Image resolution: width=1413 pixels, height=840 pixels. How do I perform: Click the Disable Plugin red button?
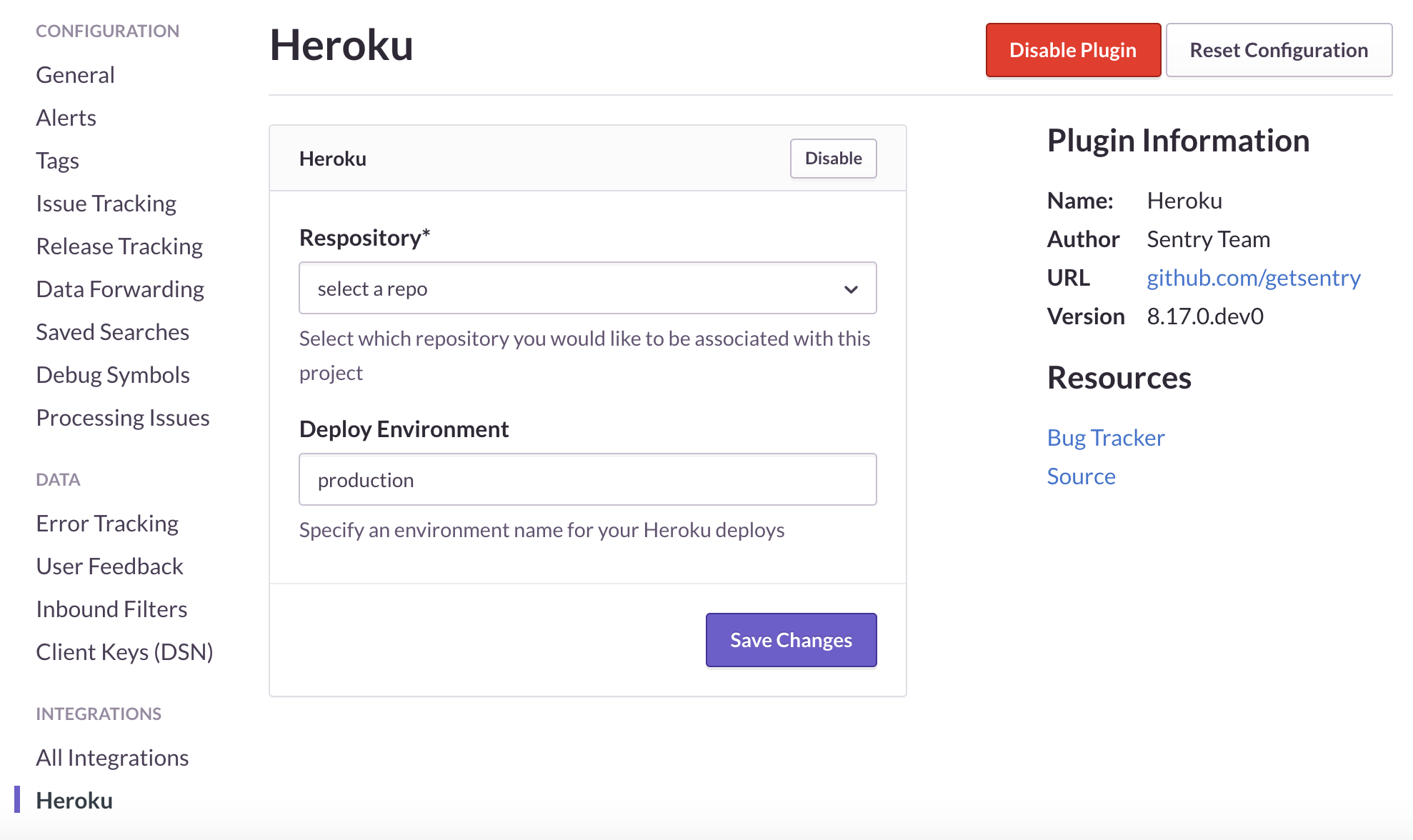point(1072,50)
